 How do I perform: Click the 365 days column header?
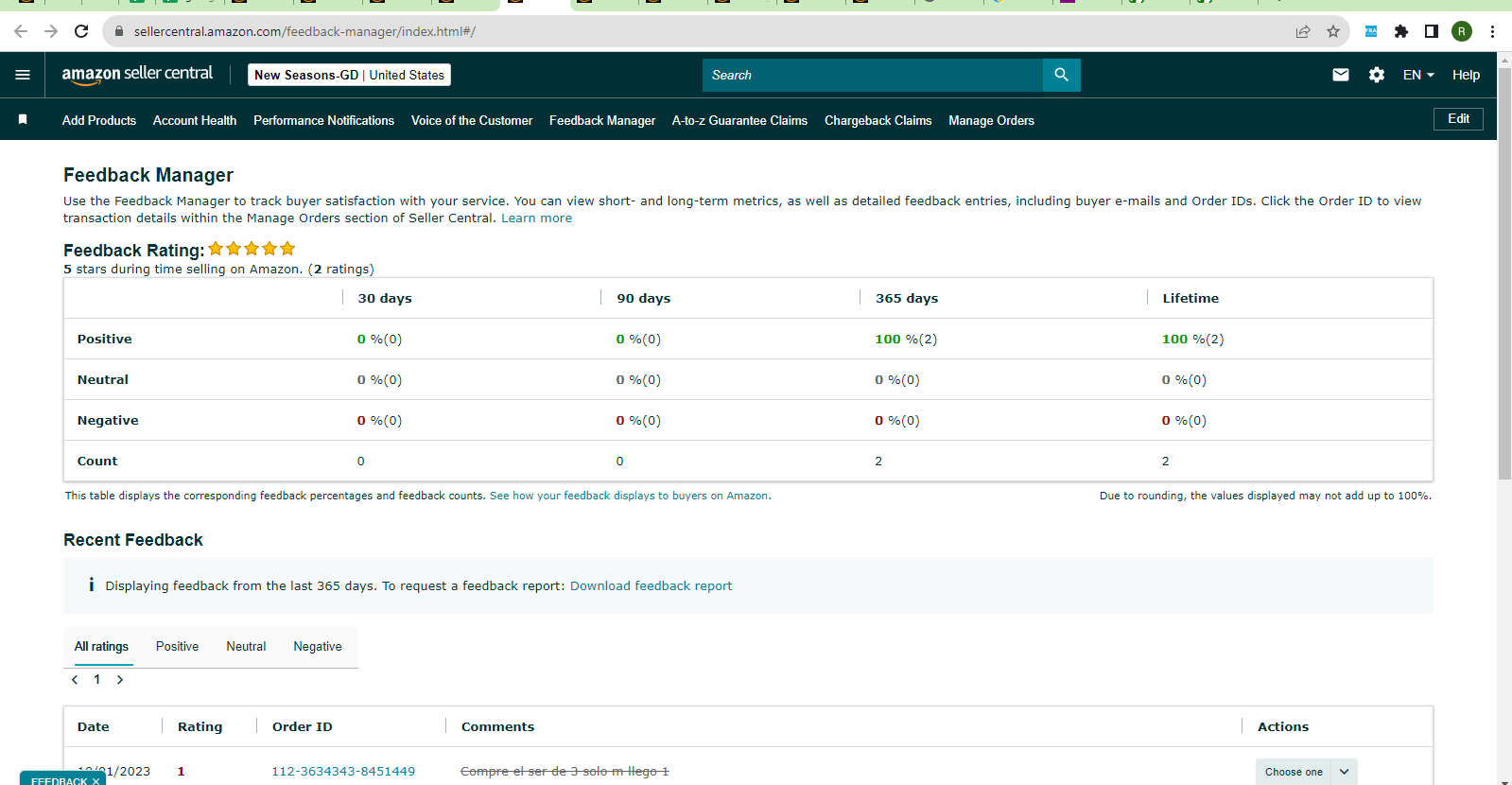point(907,298)
